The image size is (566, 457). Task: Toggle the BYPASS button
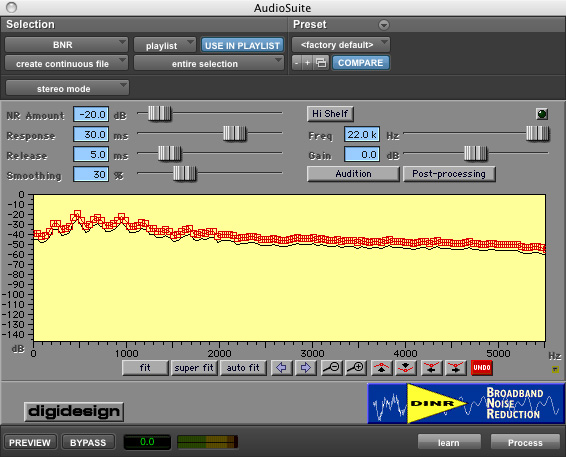pos(88,443)
